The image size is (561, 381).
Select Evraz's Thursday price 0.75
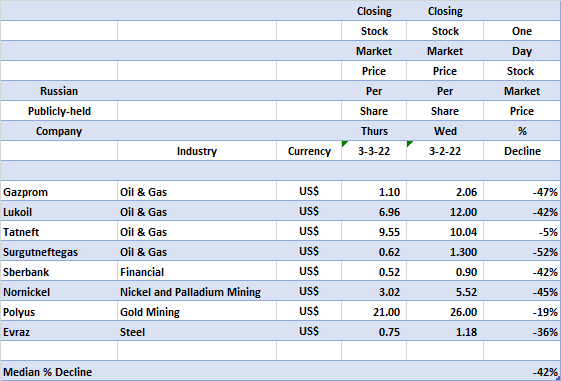(x=374, y=332)
